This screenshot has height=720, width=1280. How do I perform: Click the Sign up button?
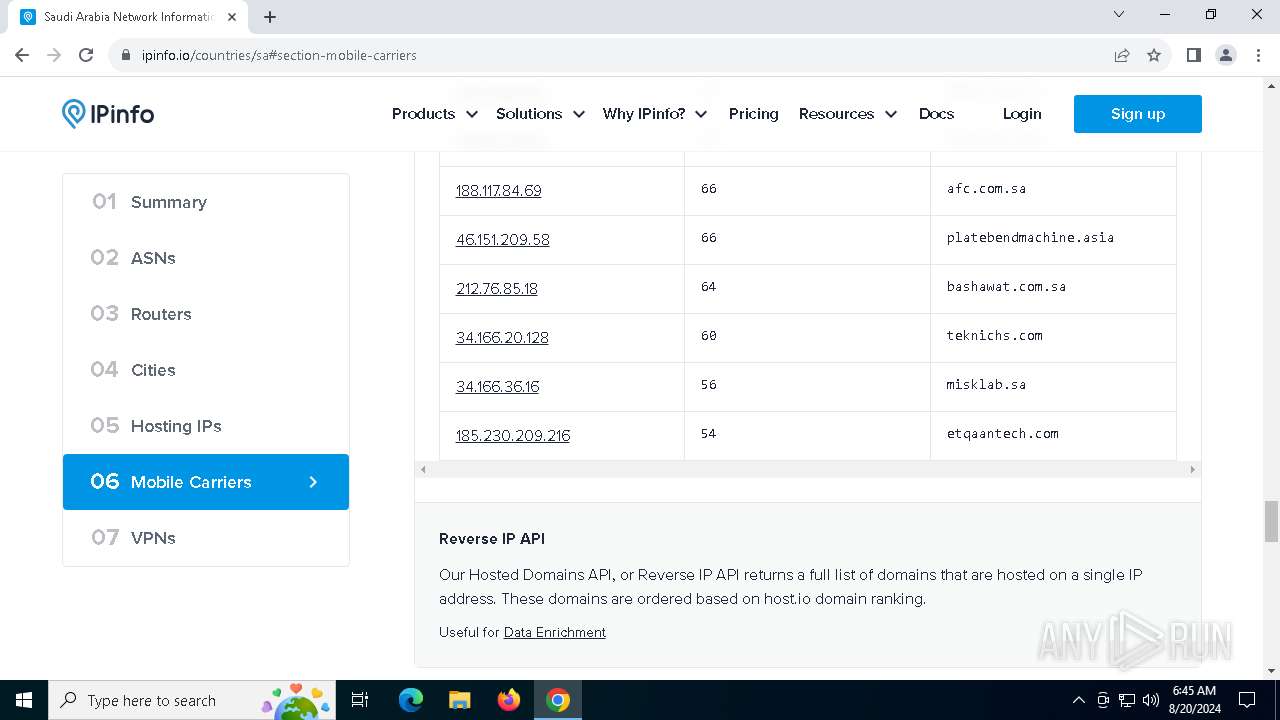[x=1138, y=114]
